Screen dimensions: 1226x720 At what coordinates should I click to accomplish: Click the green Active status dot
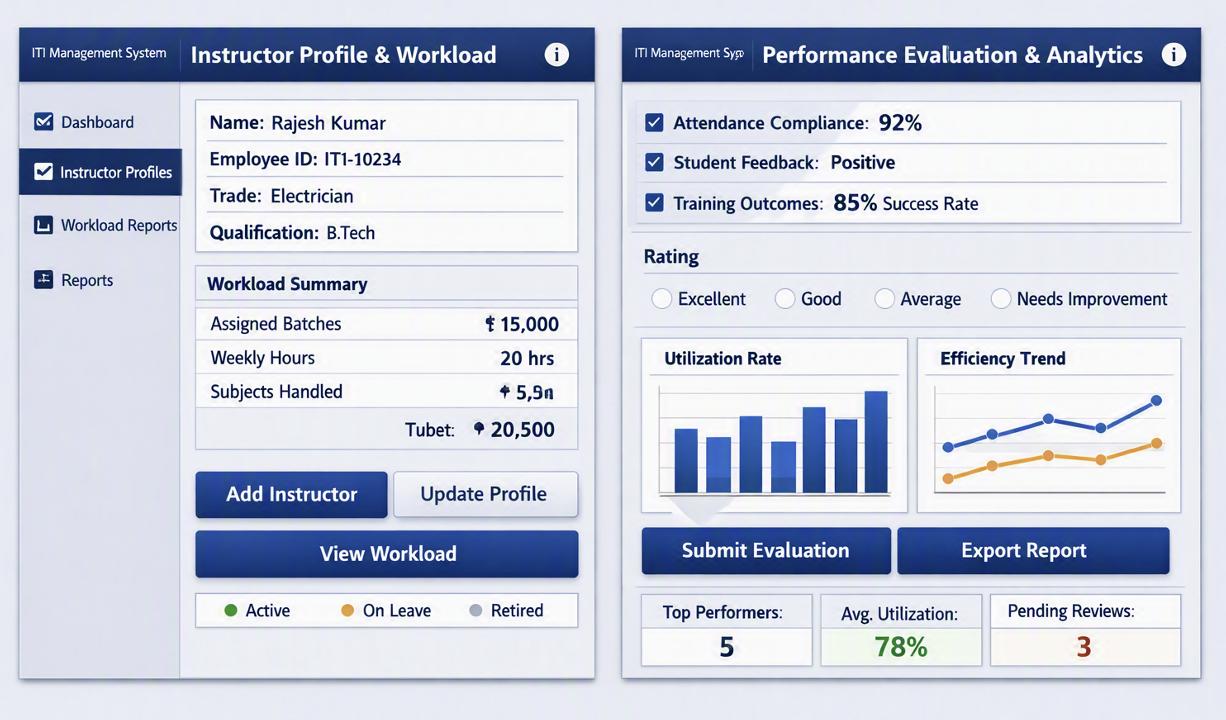pos(231,611)
